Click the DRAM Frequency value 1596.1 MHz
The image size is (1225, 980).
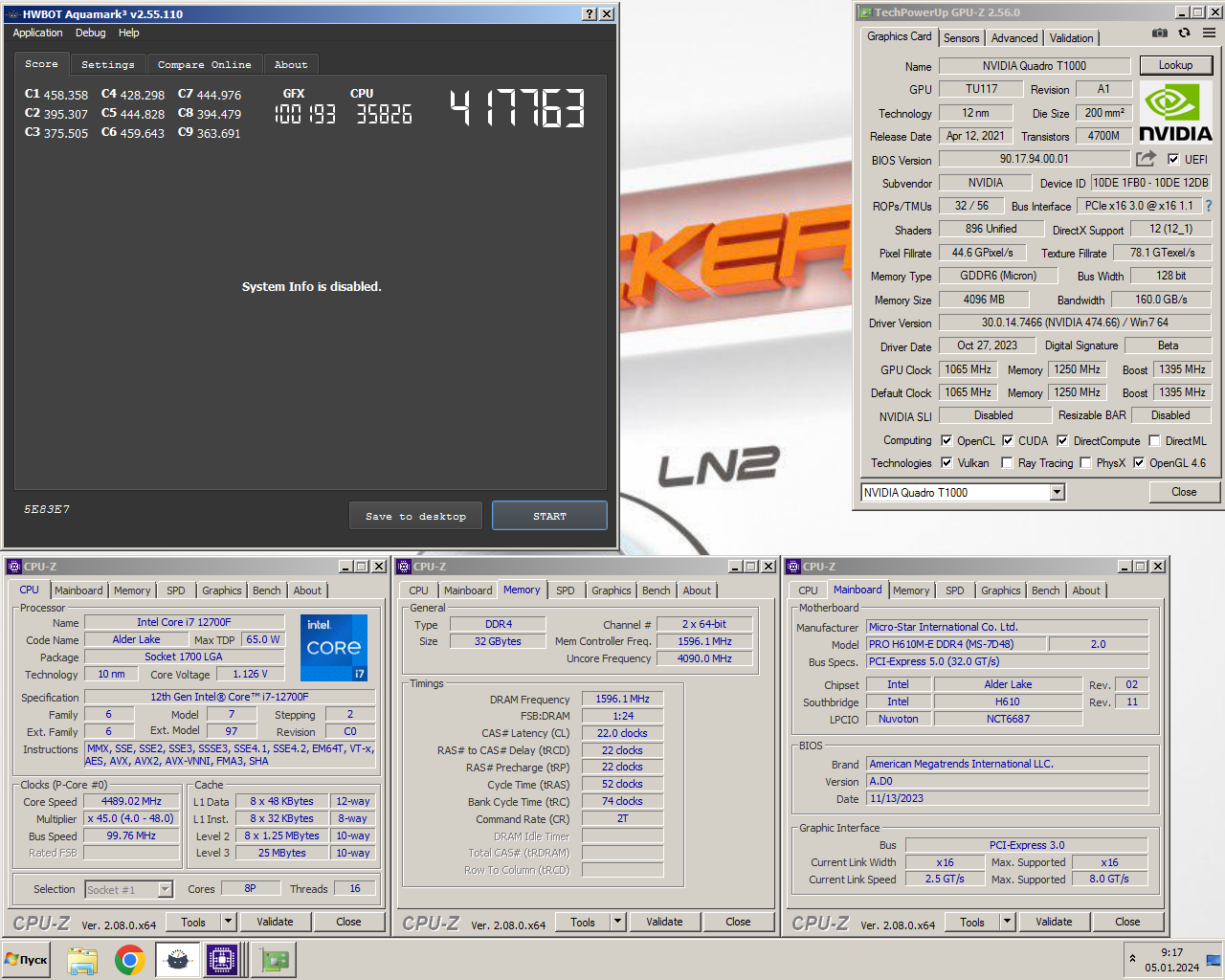[x=623, y=699]
